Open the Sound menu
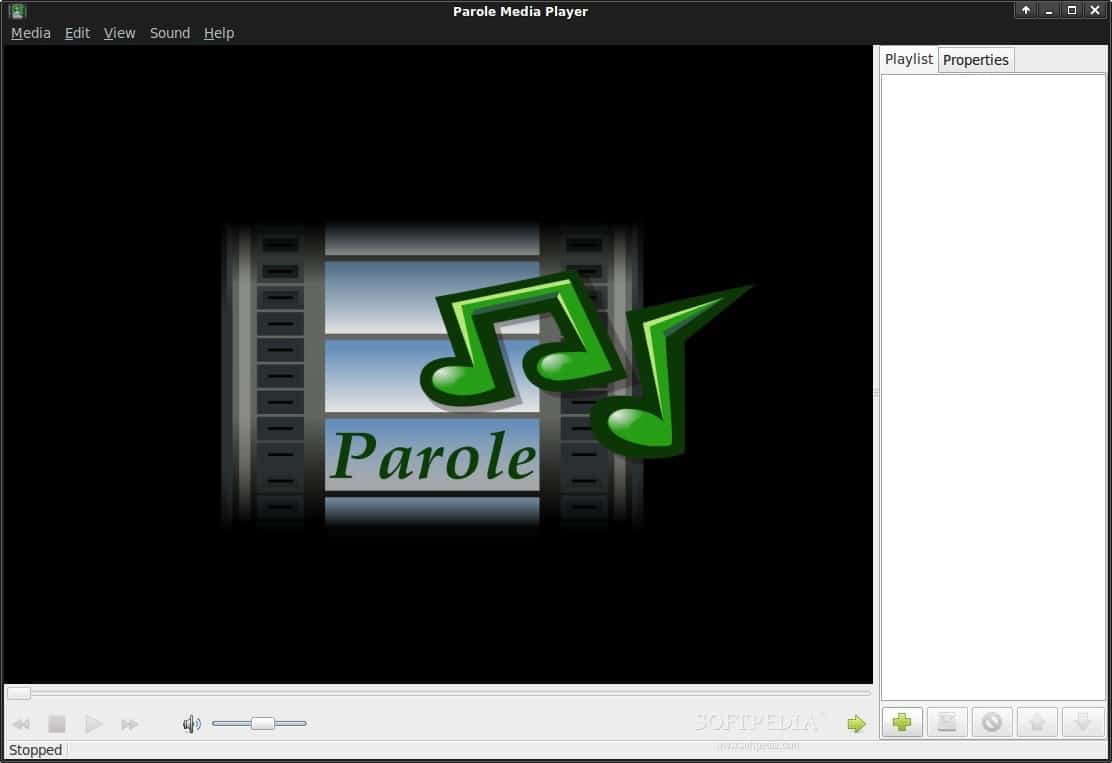1112x763 pixels. pos(169,33)
